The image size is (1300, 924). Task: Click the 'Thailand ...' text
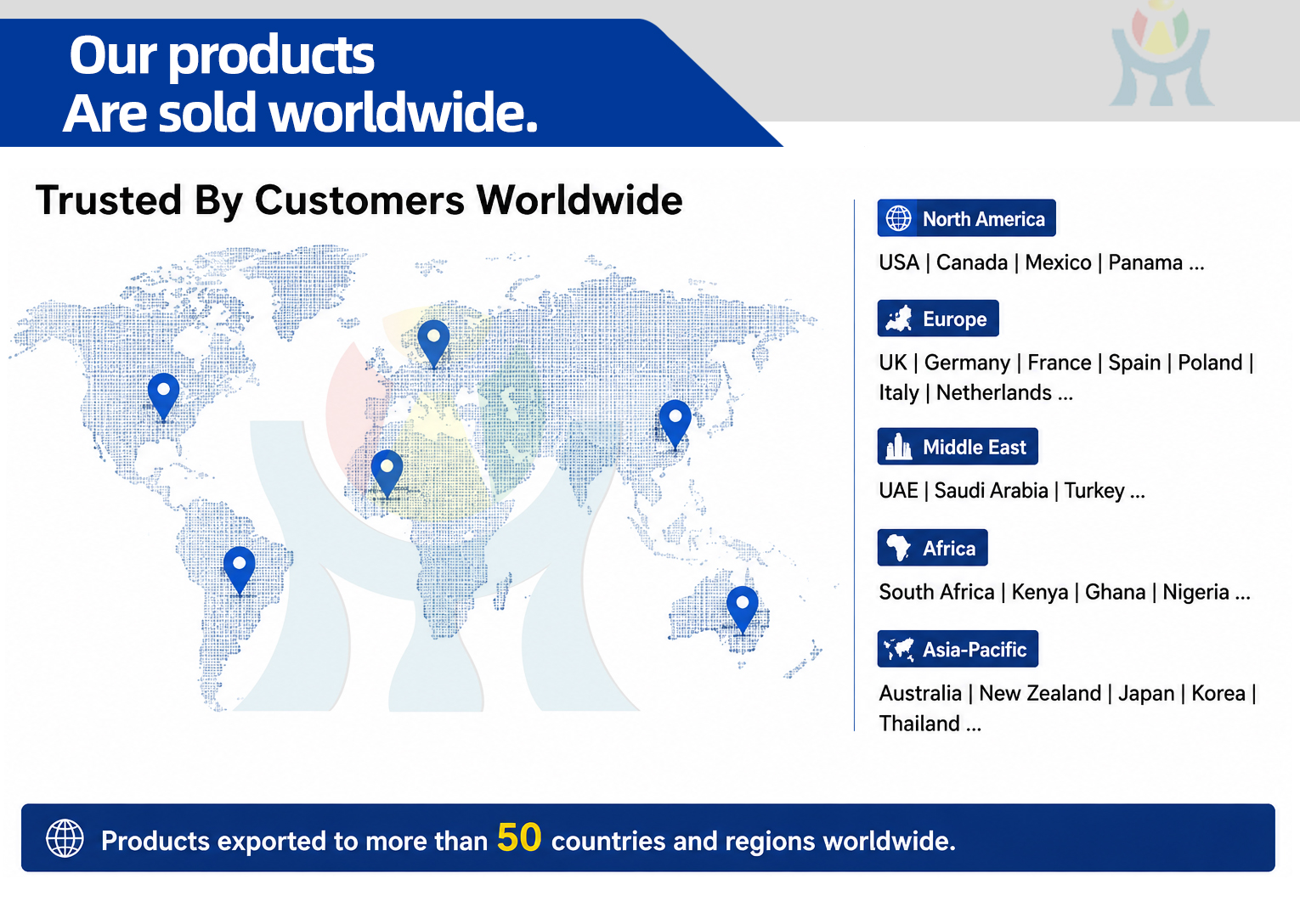click(x=930, y=724)
